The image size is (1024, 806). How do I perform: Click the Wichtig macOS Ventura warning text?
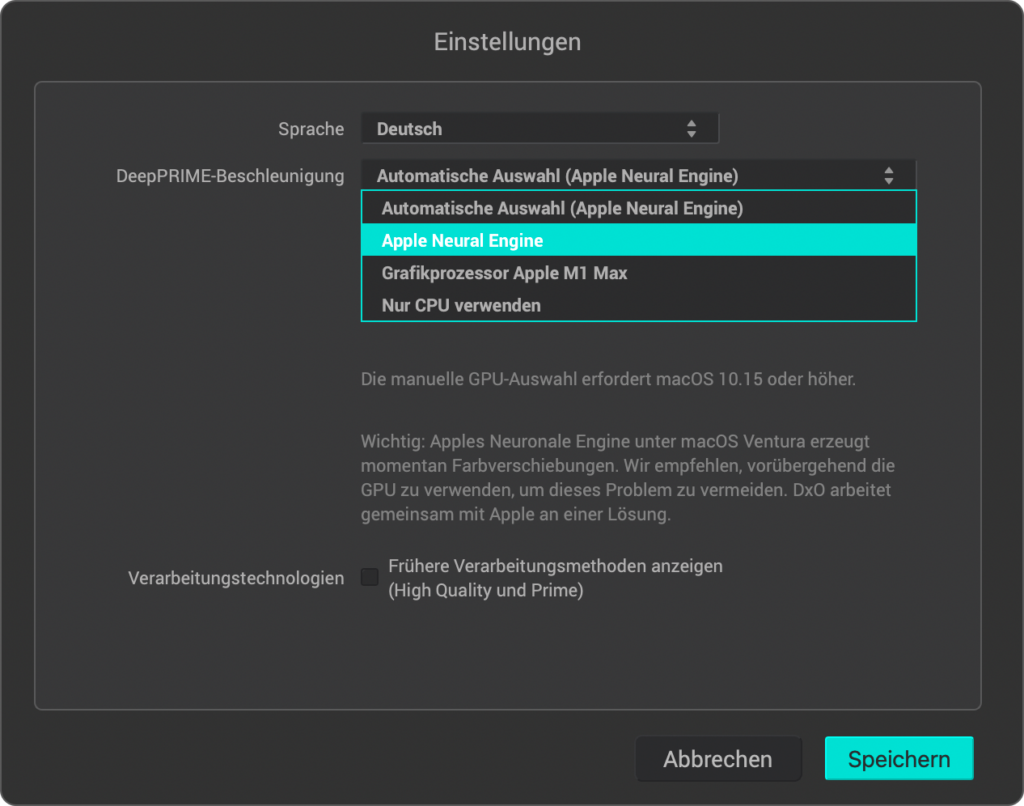[x=628, y=477]
